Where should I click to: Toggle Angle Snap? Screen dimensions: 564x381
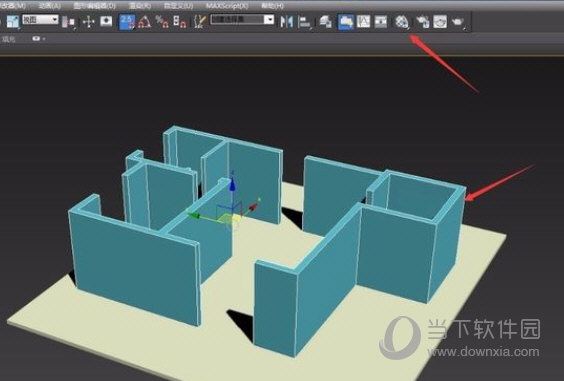point(145,22)
